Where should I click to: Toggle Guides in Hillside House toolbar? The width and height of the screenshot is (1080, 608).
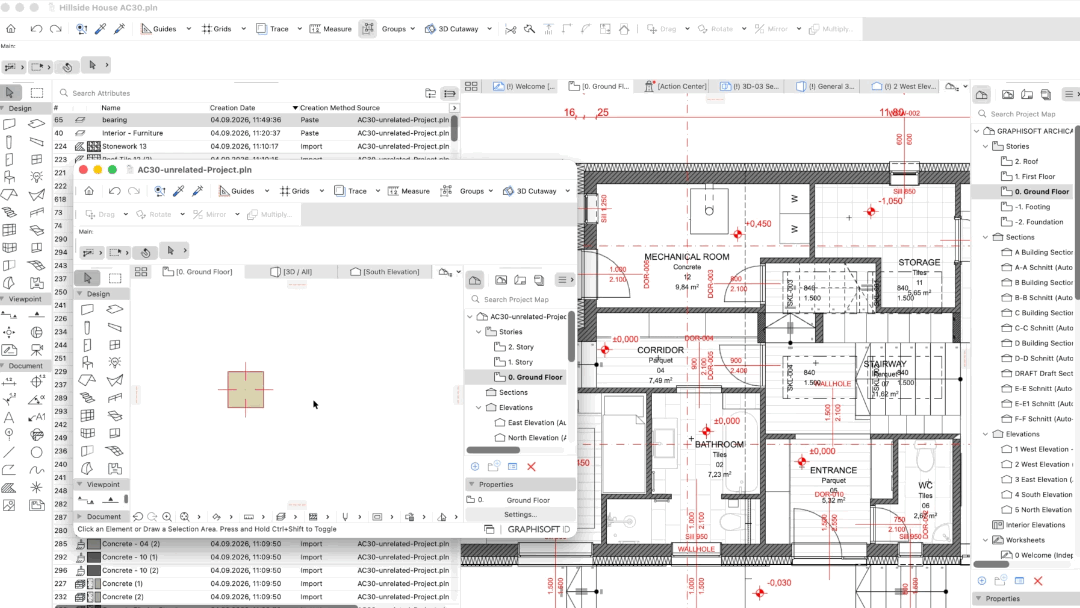[x=159, y=29]
